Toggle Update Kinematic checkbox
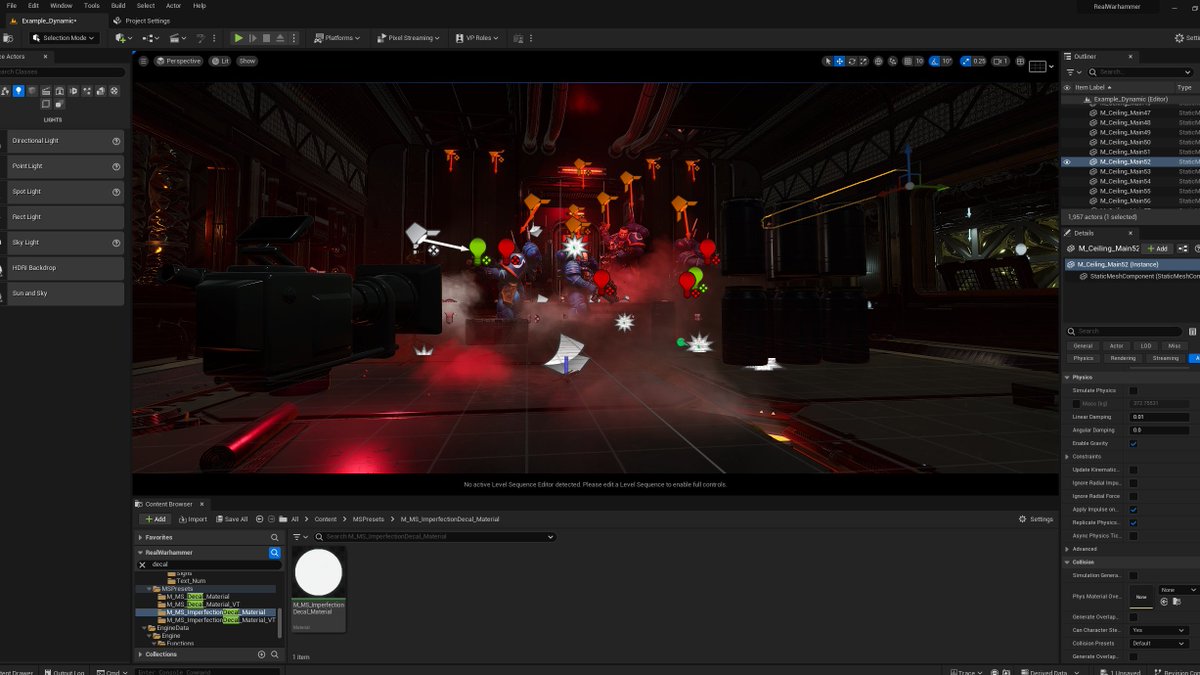 1133,470
